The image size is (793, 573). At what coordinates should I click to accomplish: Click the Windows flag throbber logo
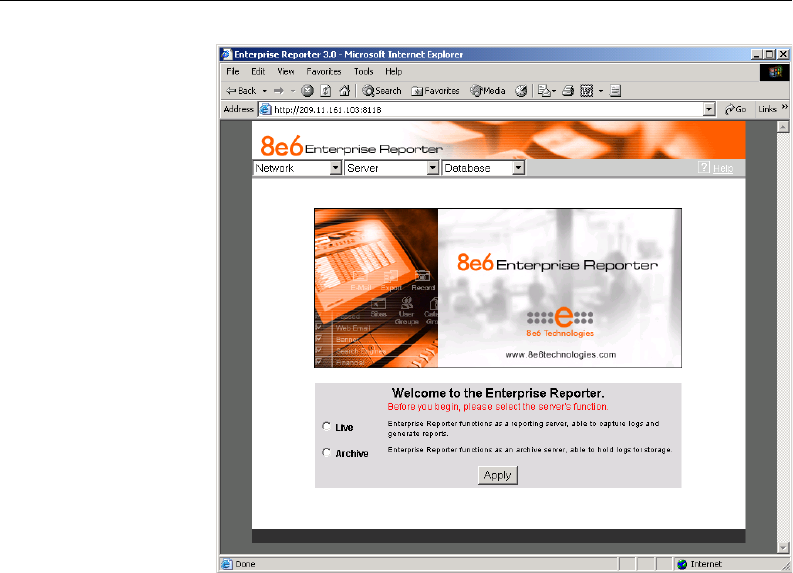tap(775, 72)
